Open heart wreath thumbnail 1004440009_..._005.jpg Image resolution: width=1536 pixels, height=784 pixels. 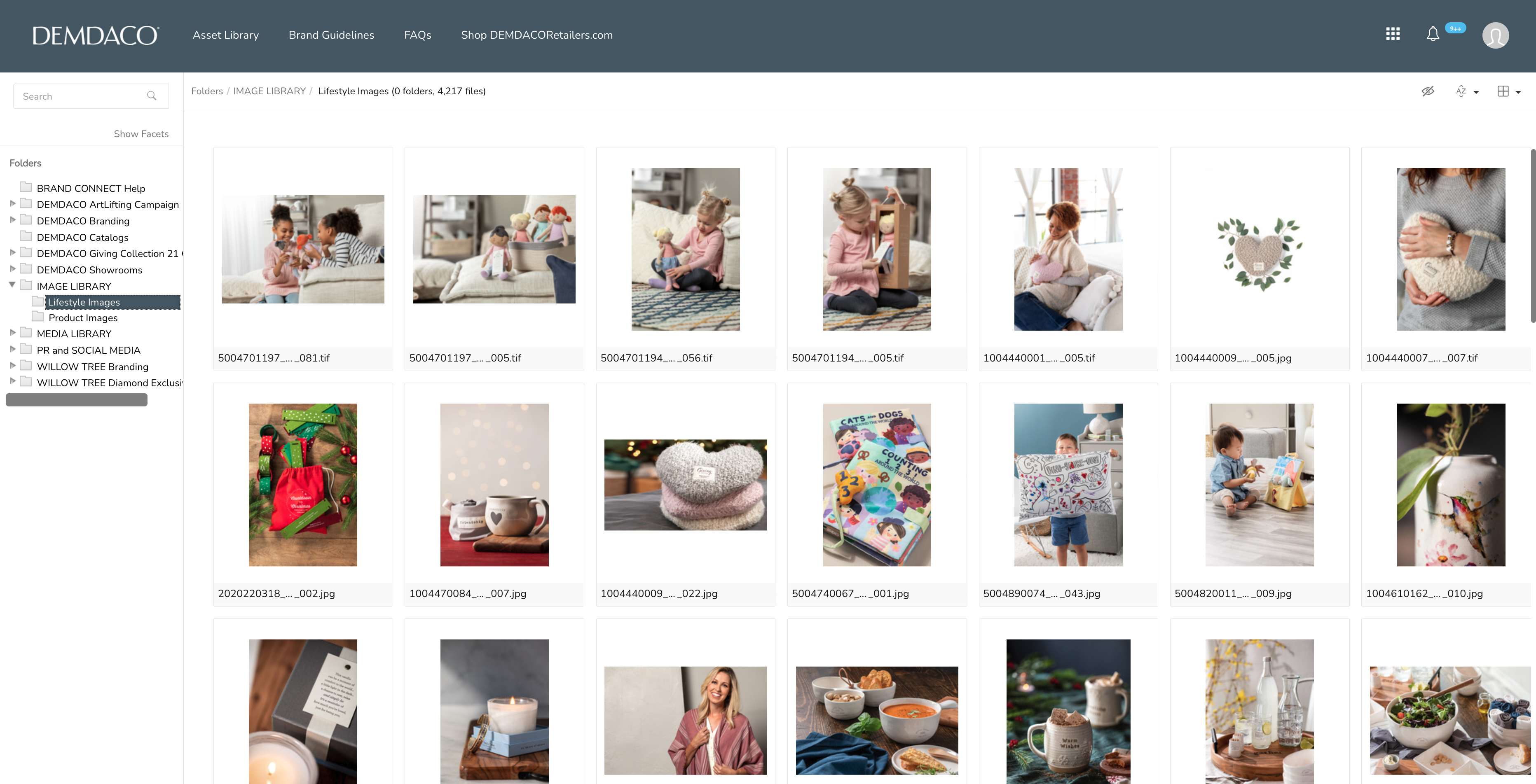tap(1260, 253)
